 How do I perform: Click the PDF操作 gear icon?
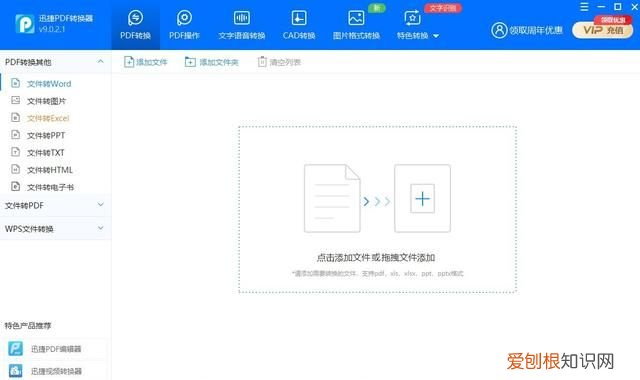pos(184,18)
